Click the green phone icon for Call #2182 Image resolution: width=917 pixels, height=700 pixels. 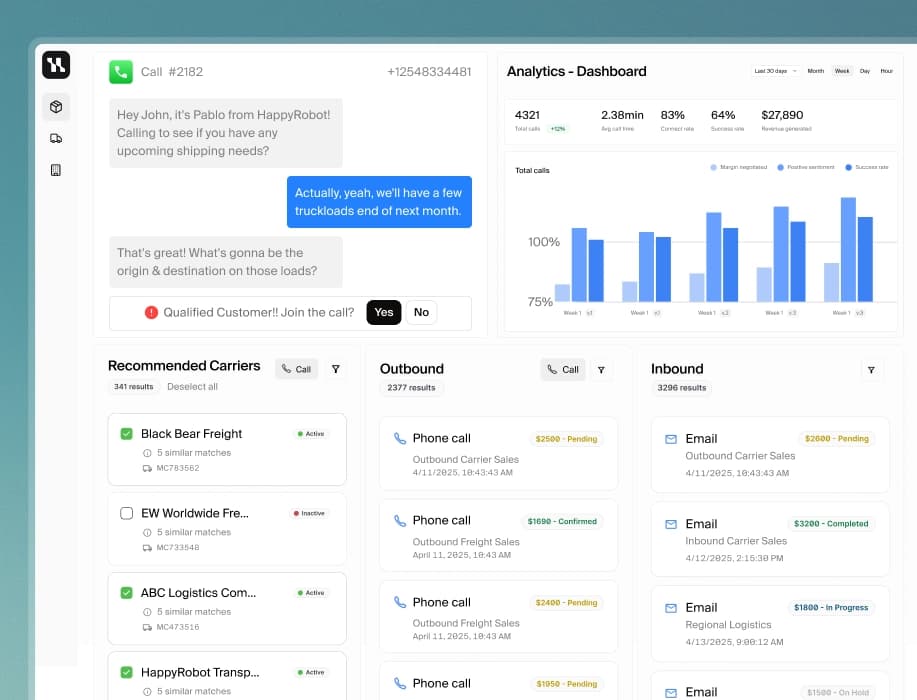[x=121, y=72]
